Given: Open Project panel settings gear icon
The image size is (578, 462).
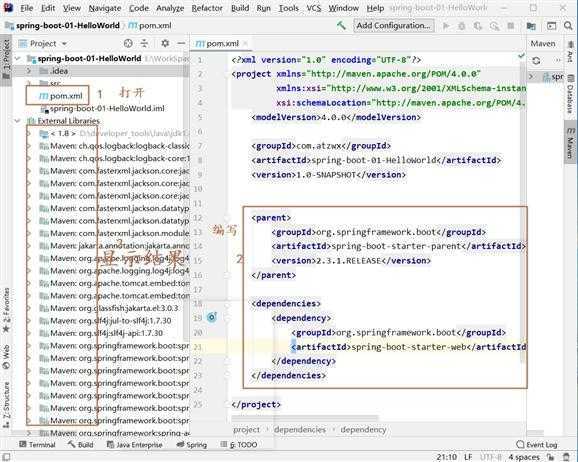Looking at the screenshot, I should click(x=165, y=44).
